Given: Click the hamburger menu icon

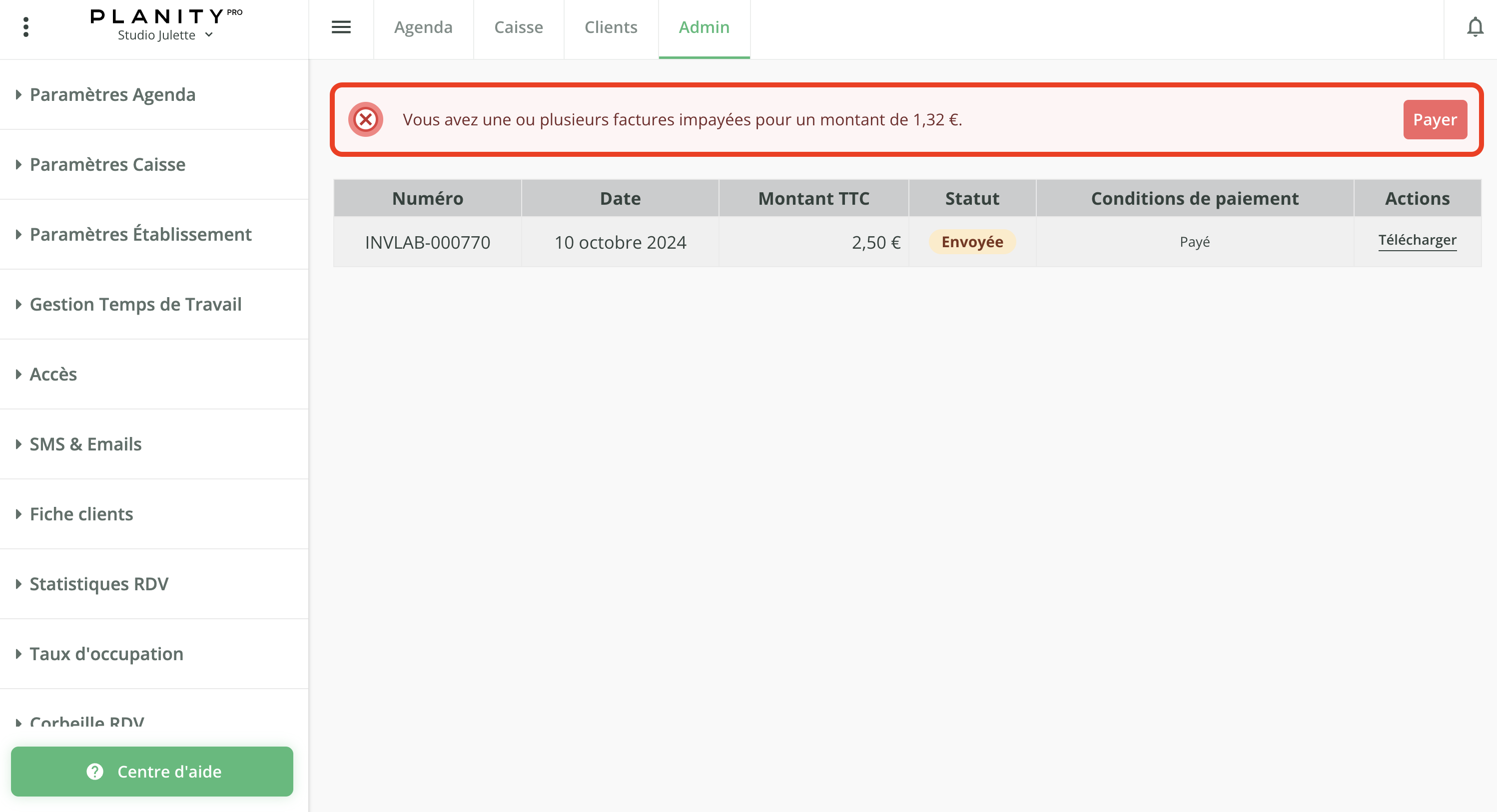Looking at the screenshot, I should click(341, 27).
